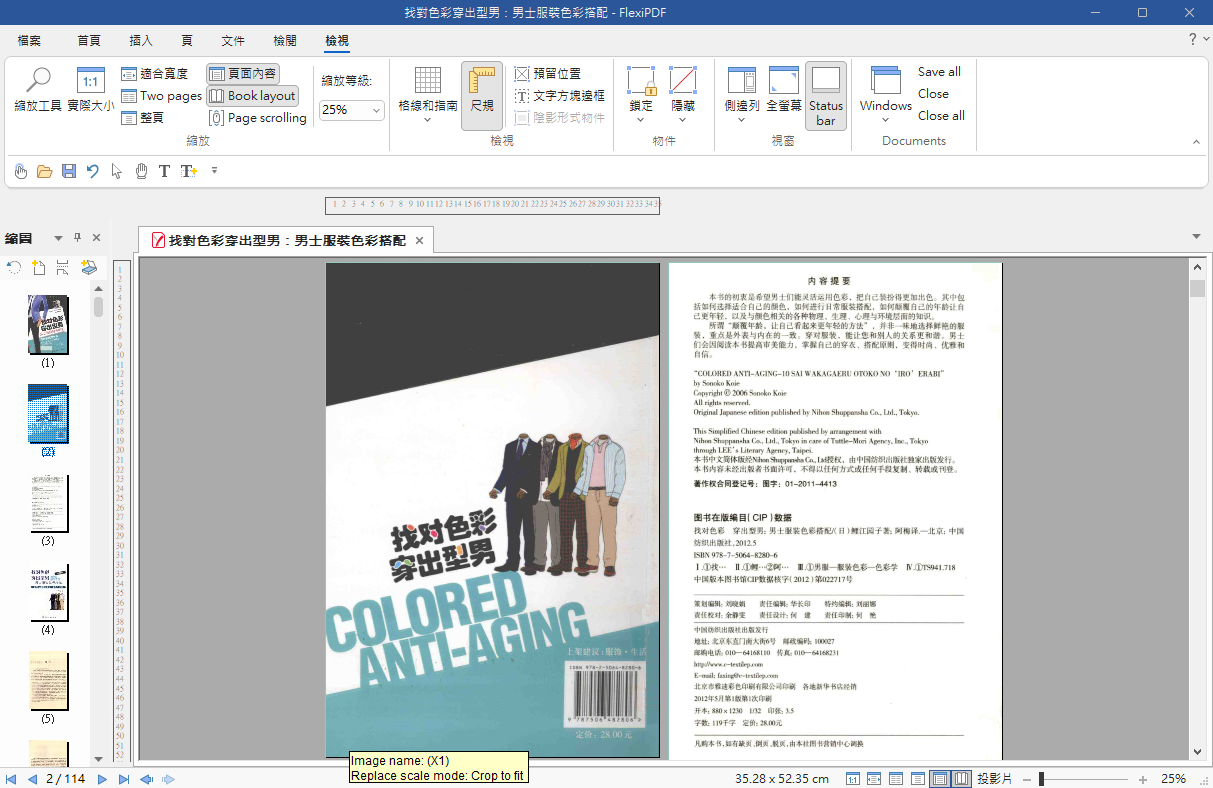Switch to the 首頁 ribbon tab
This screenshot has height=788, width=1213.
pos(89,41)
